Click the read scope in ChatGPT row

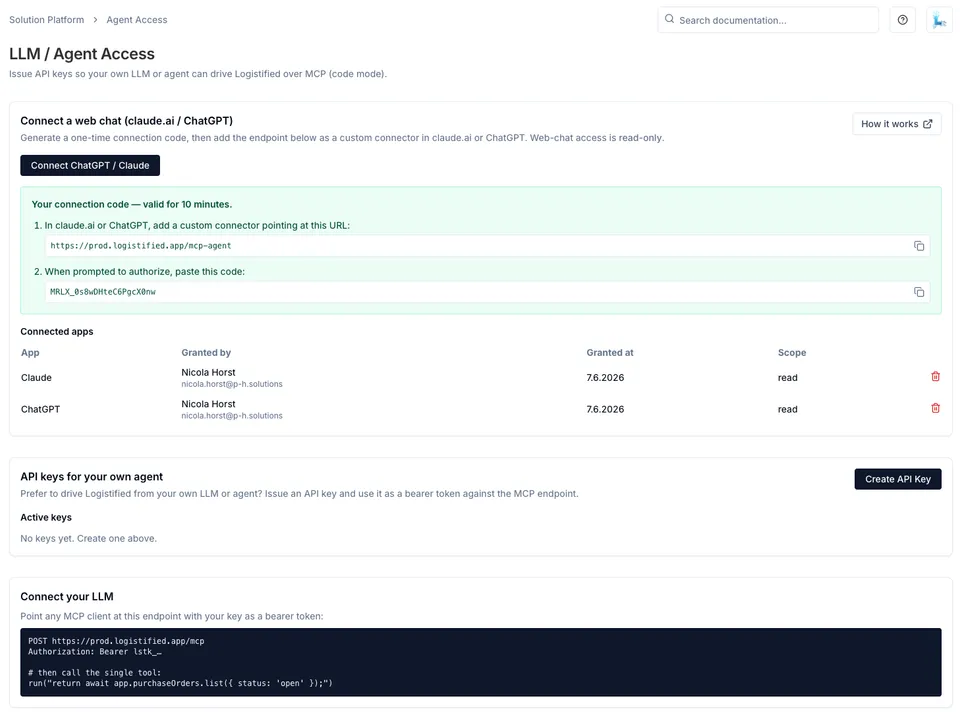point(787,410)
